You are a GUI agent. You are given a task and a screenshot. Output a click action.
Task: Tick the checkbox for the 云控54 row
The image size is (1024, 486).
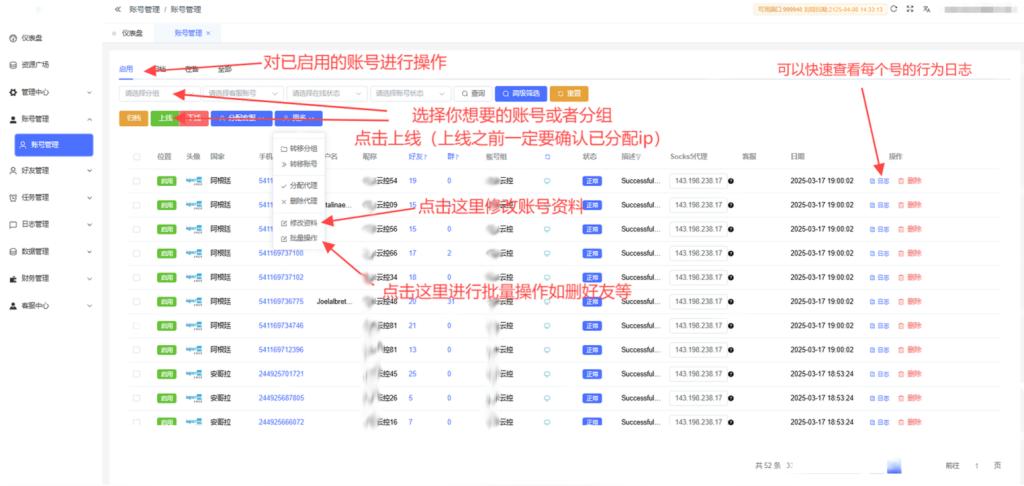(x=136, y=181)
